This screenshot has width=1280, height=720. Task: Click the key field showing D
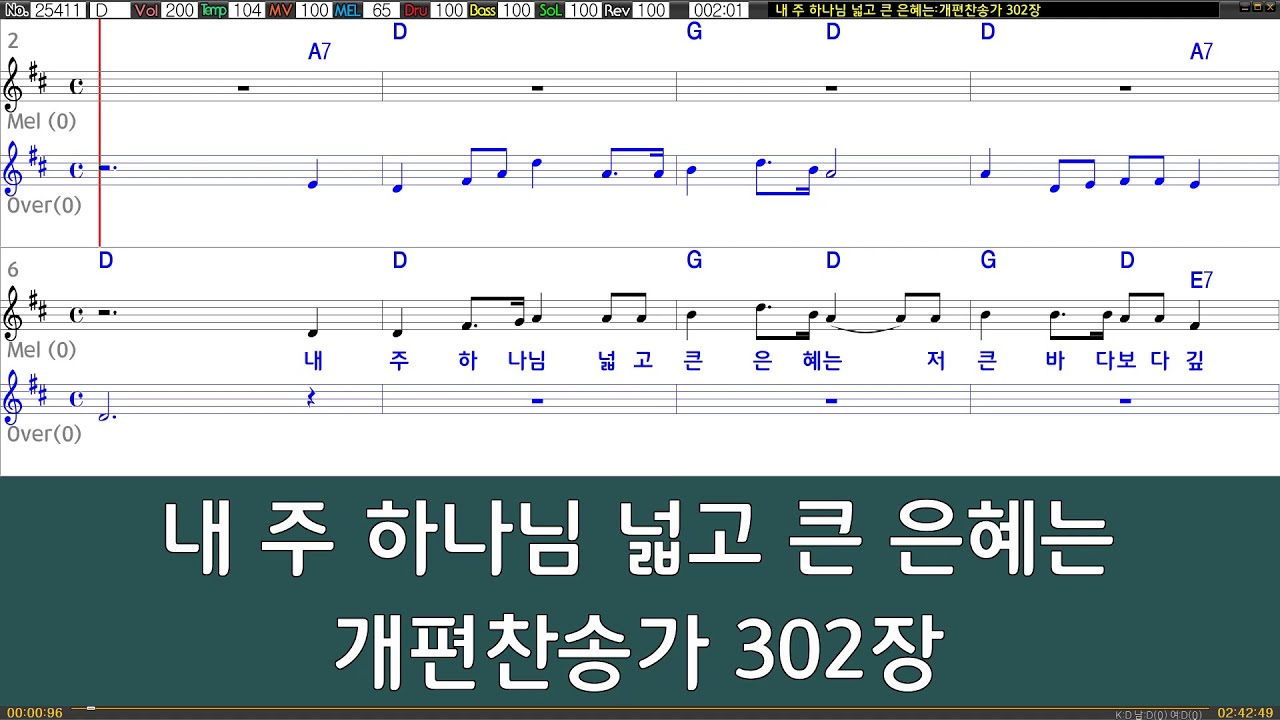pyautogui.click(x=109, y=10)
